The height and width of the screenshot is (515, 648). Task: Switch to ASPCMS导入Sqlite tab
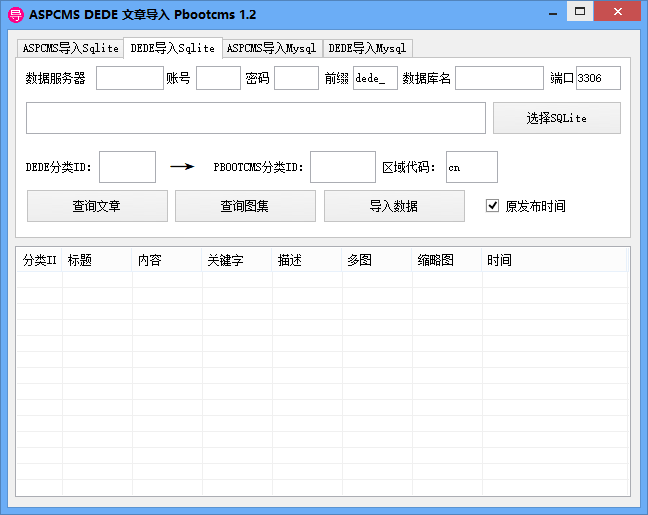[70, 48]
